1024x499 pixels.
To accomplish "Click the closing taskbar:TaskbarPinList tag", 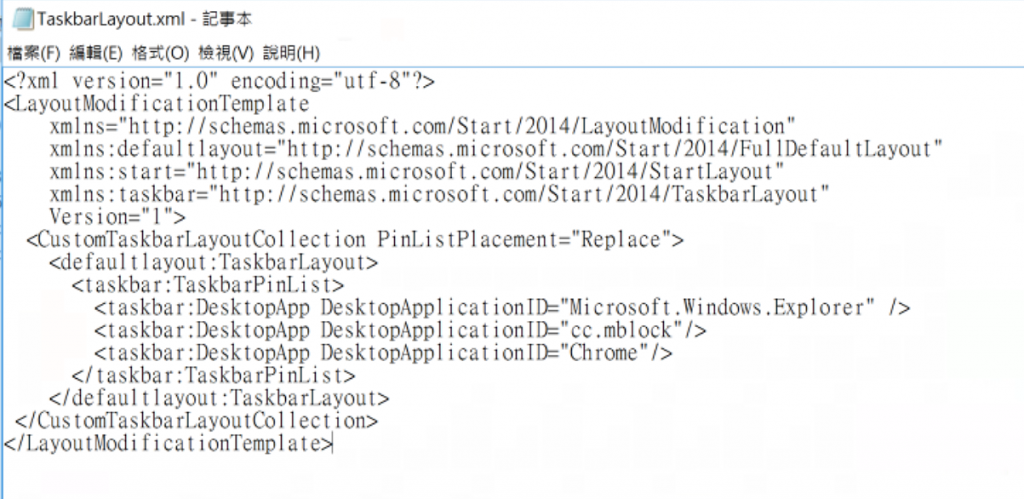I will point(214,376).
